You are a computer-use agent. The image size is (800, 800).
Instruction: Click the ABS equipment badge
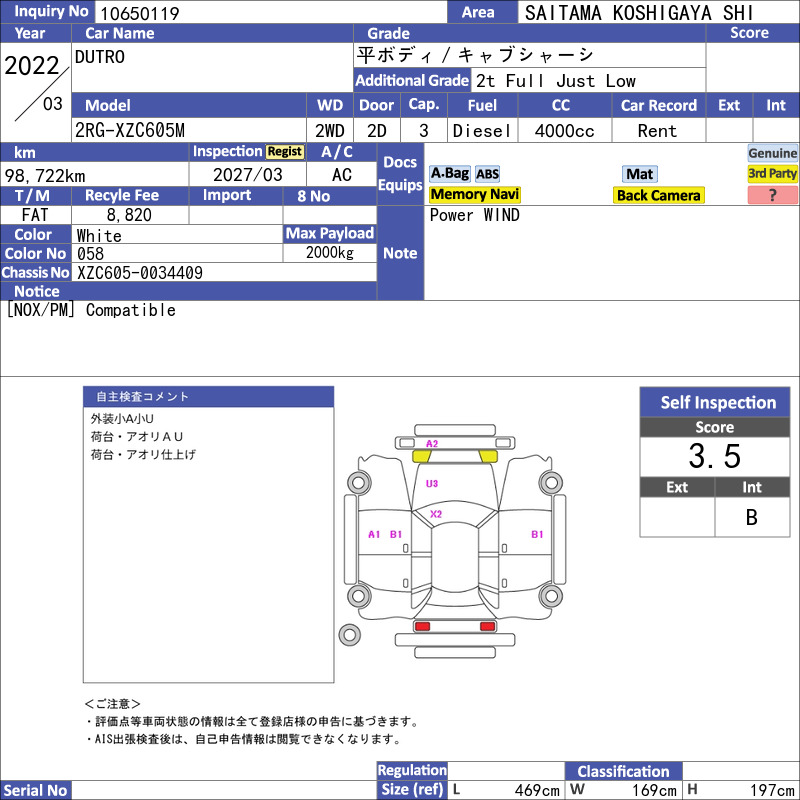[x=487, y=174]
